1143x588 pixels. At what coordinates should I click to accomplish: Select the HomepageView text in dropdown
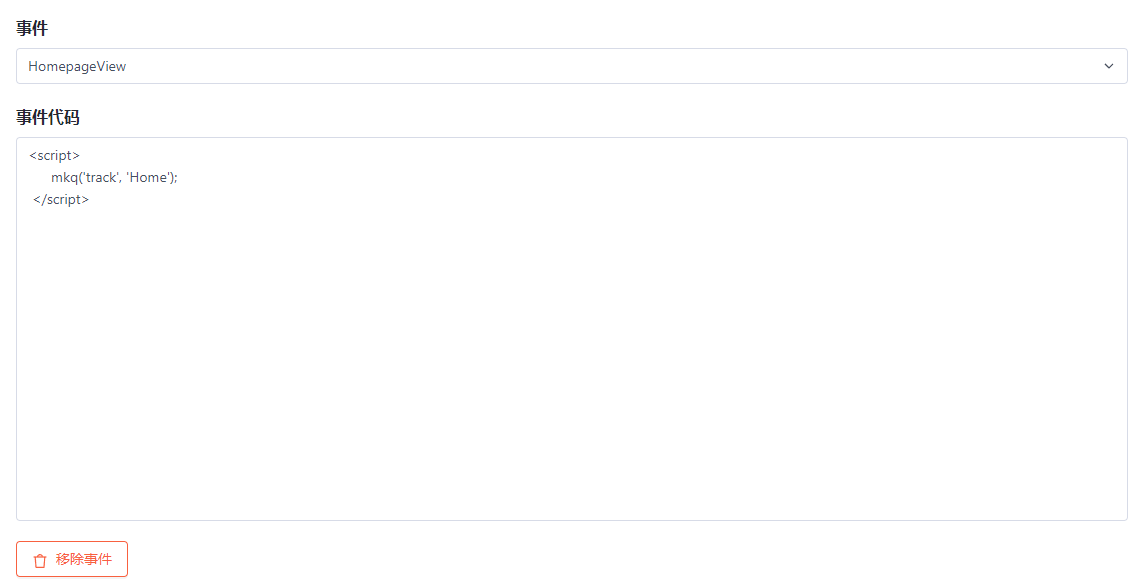[77, 66]
